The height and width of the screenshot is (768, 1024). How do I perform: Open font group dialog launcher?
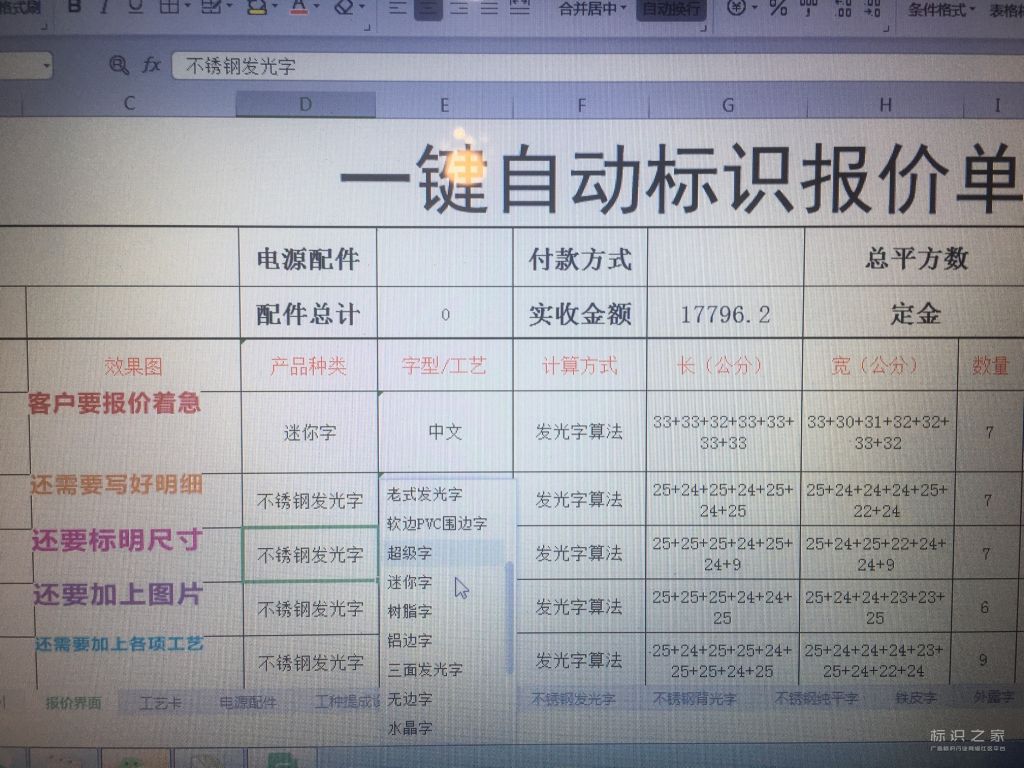point(367,27)
